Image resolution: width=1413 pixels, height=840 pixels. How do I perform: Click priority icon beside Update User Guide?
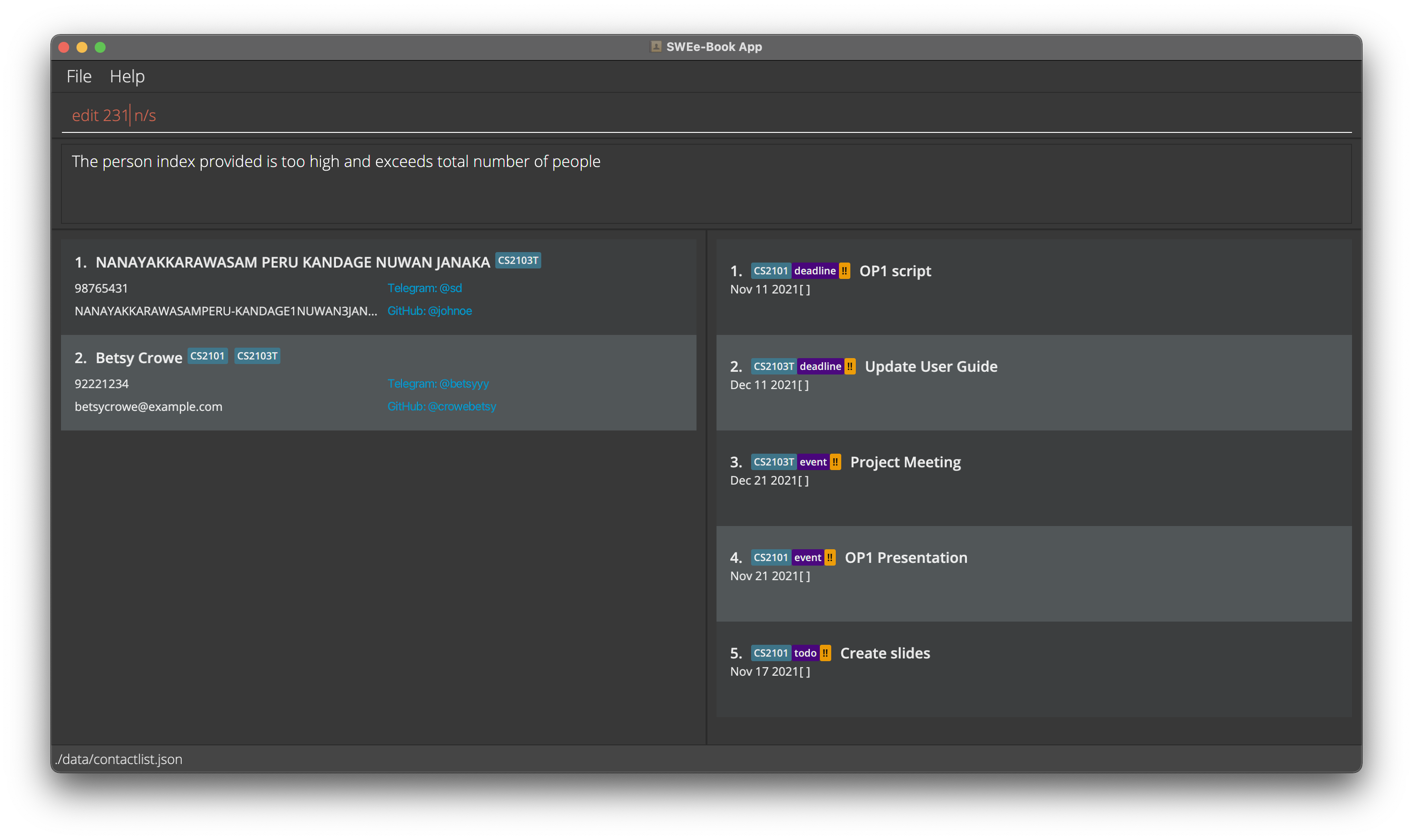click(850, 366)
